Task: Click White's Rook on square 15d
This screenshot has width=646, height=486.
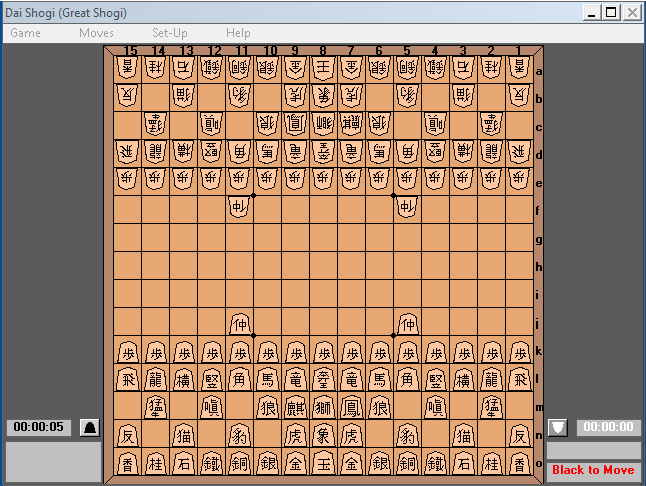Action: pos(128,152)
